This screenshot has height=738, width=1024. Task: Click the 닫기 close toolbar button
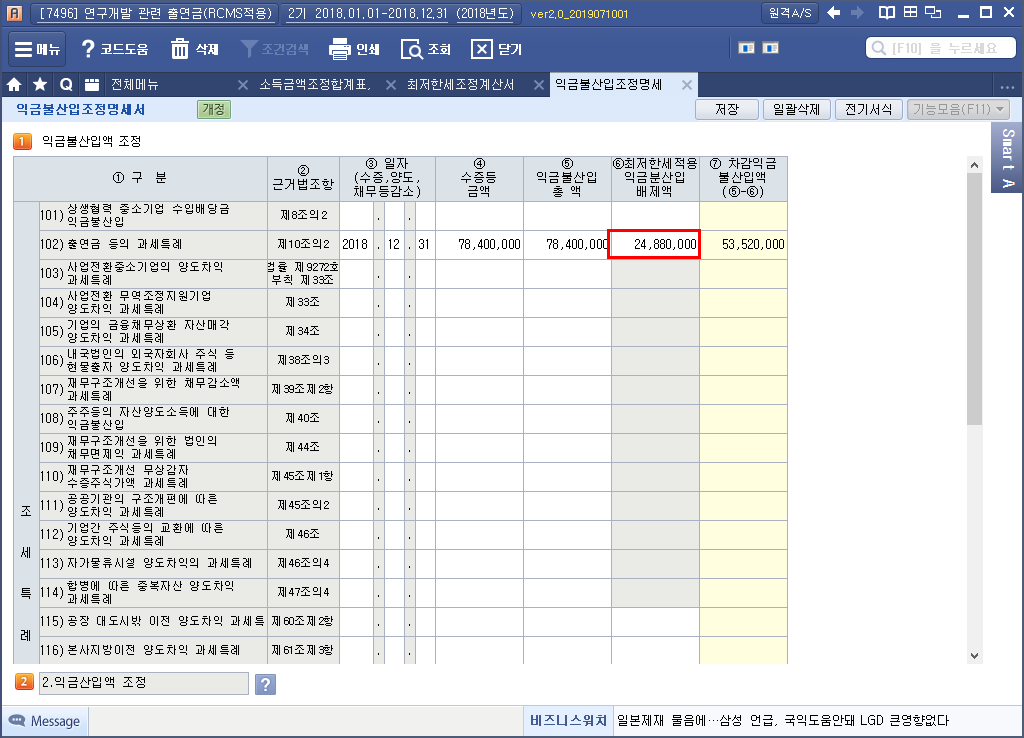[x=496, y=49]
